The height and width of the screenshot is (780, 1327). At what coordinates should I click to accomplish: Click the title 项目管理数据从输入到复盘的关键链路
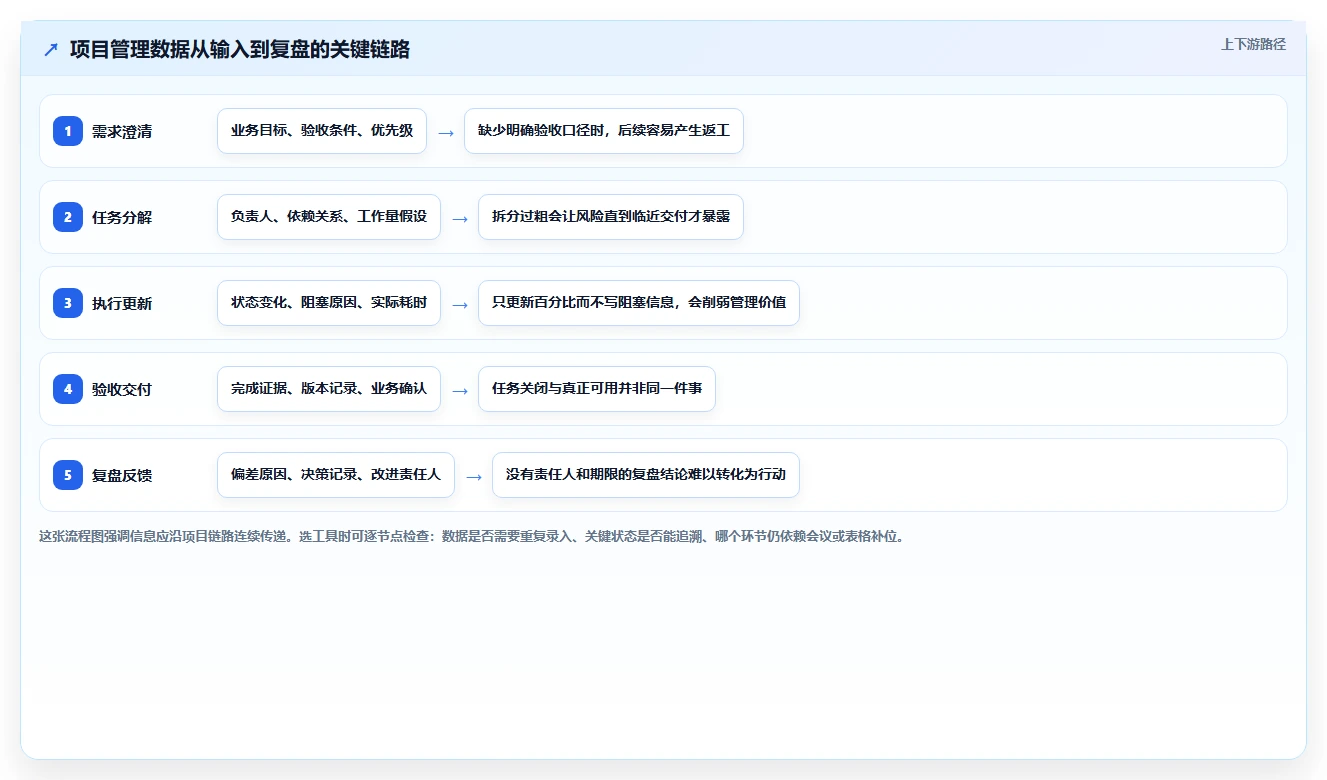point(240,50)
